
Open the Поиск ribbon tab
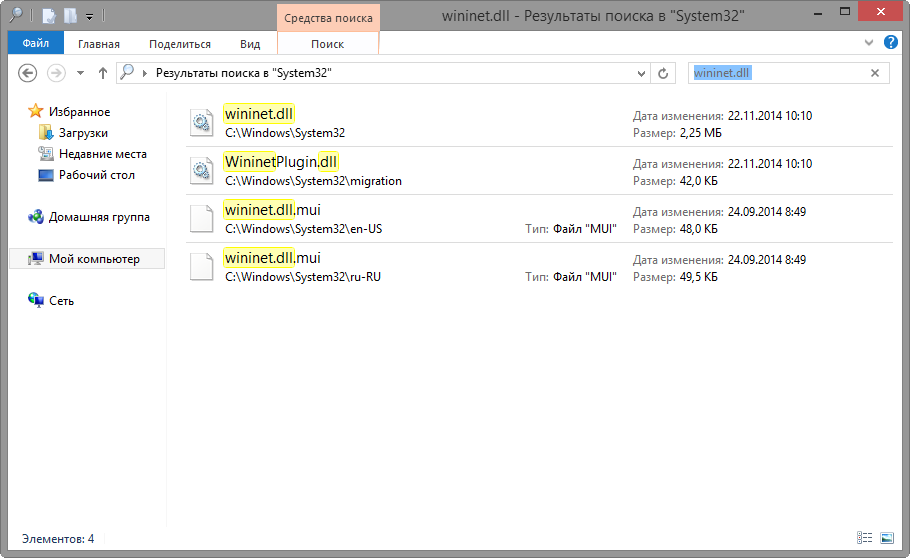pos(327,44)
